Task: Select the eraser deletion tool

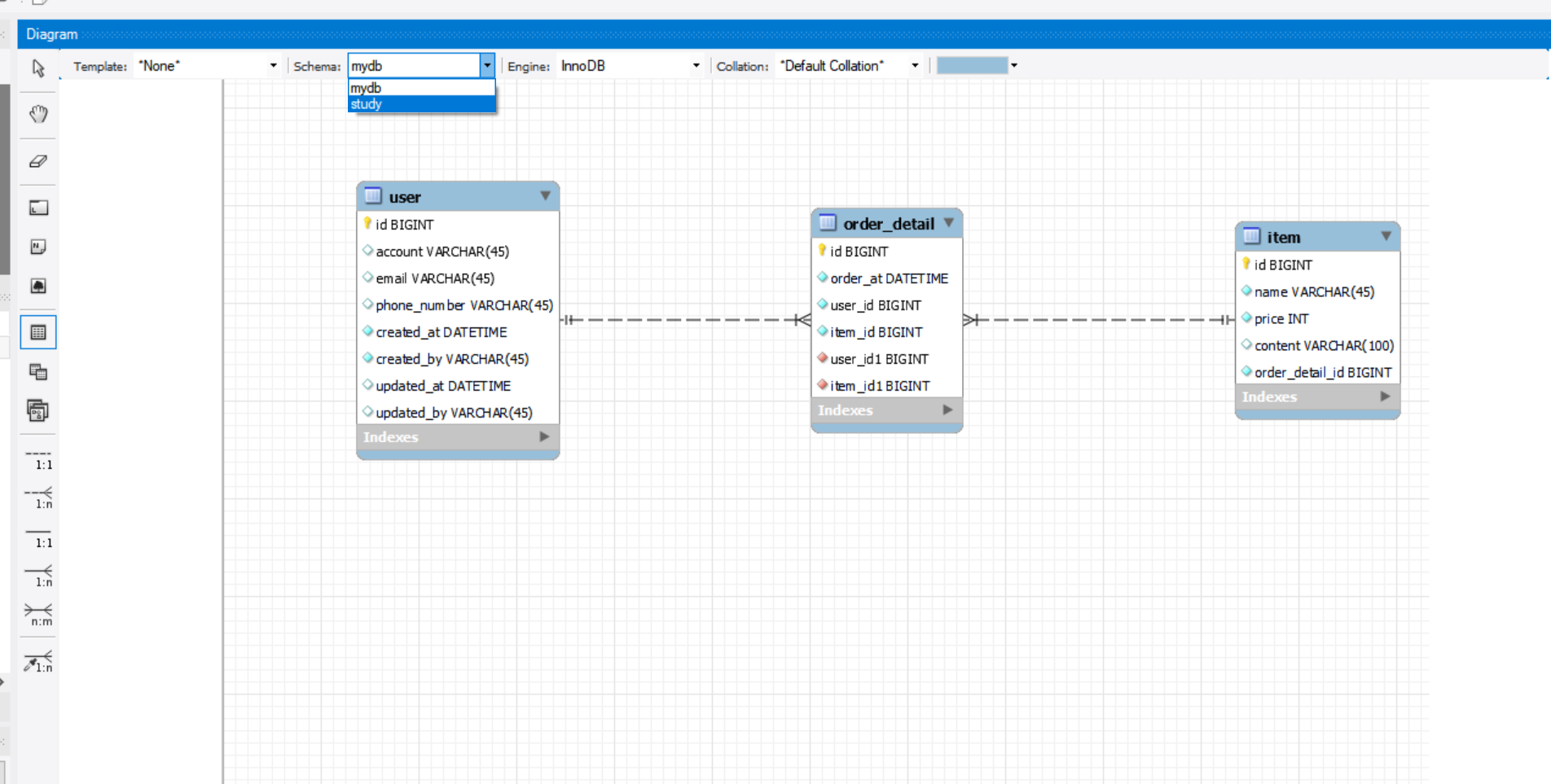Action: 37,161
